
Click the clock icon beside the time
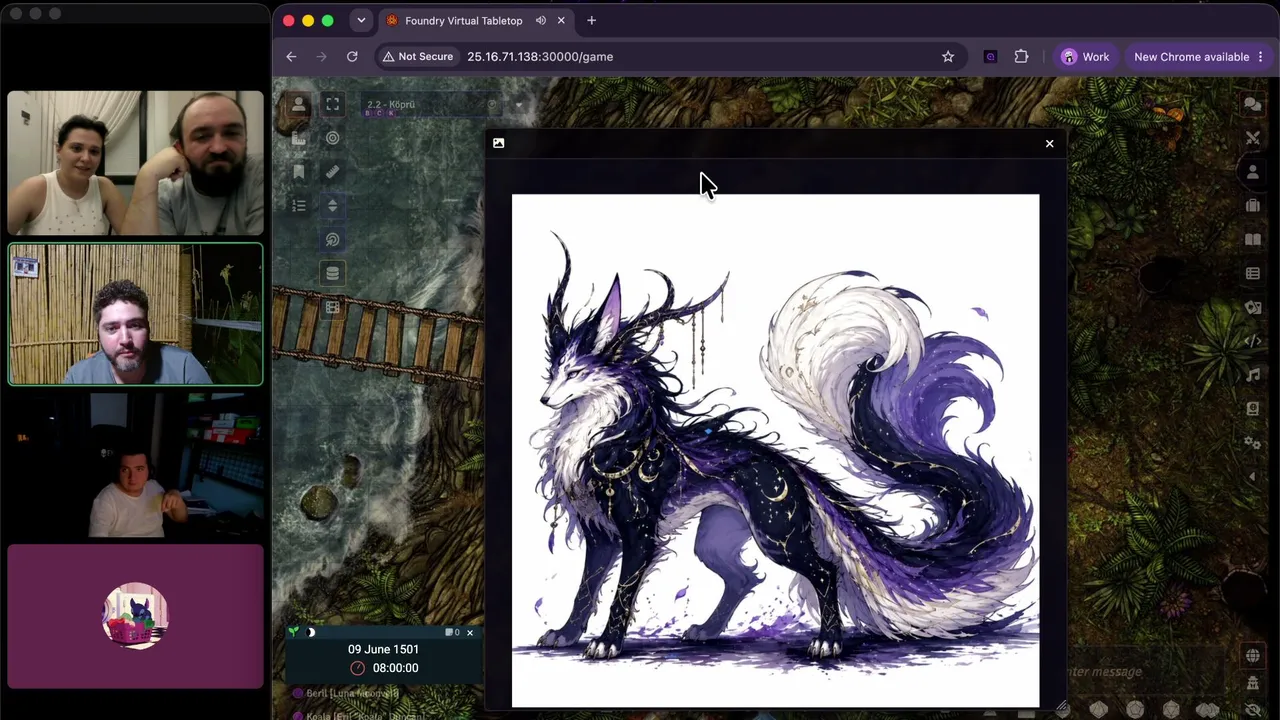click(x=357, y=668)
